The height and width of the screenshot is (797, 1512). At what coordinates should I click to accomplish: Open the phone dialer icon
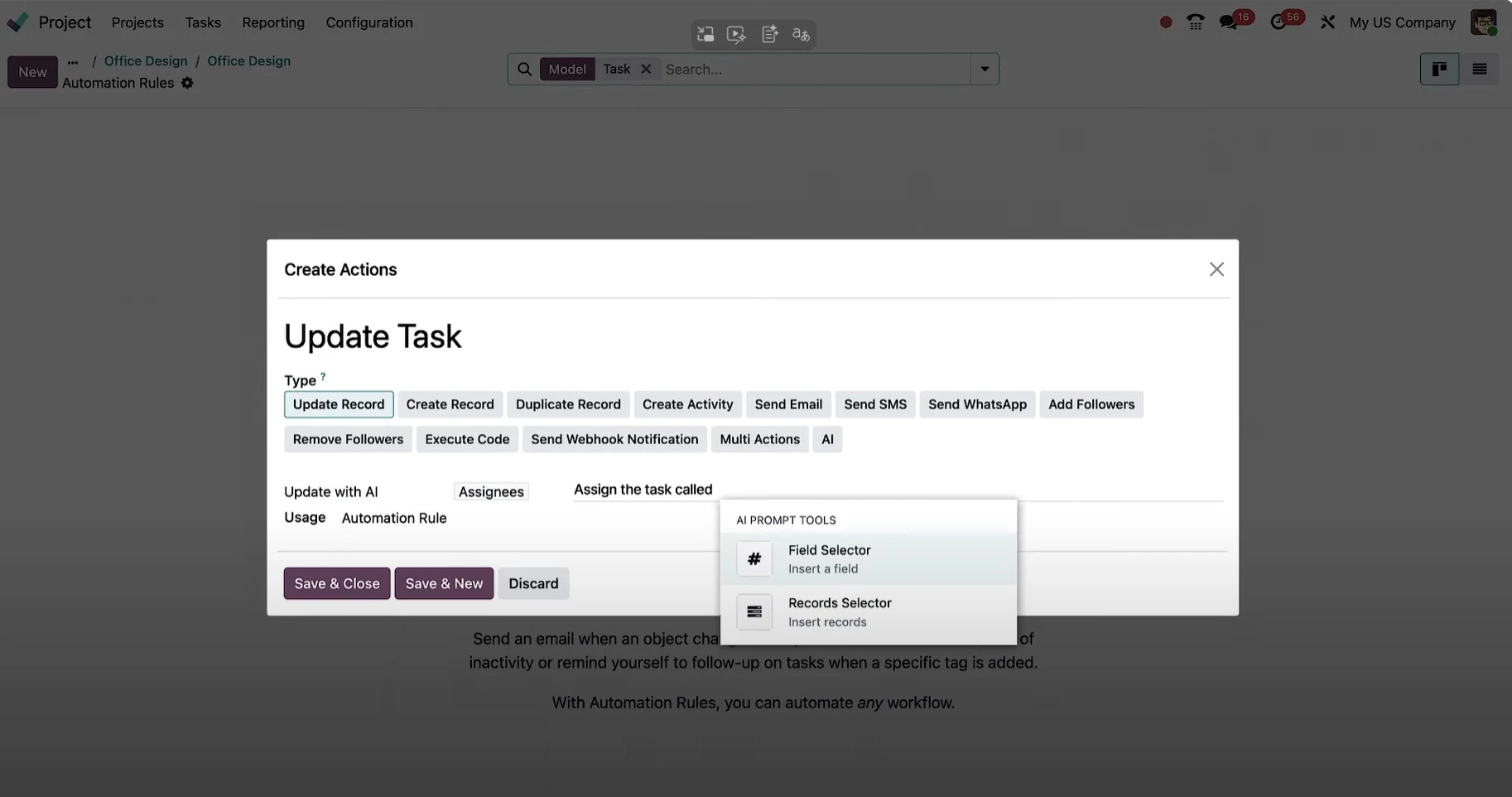1195,22
